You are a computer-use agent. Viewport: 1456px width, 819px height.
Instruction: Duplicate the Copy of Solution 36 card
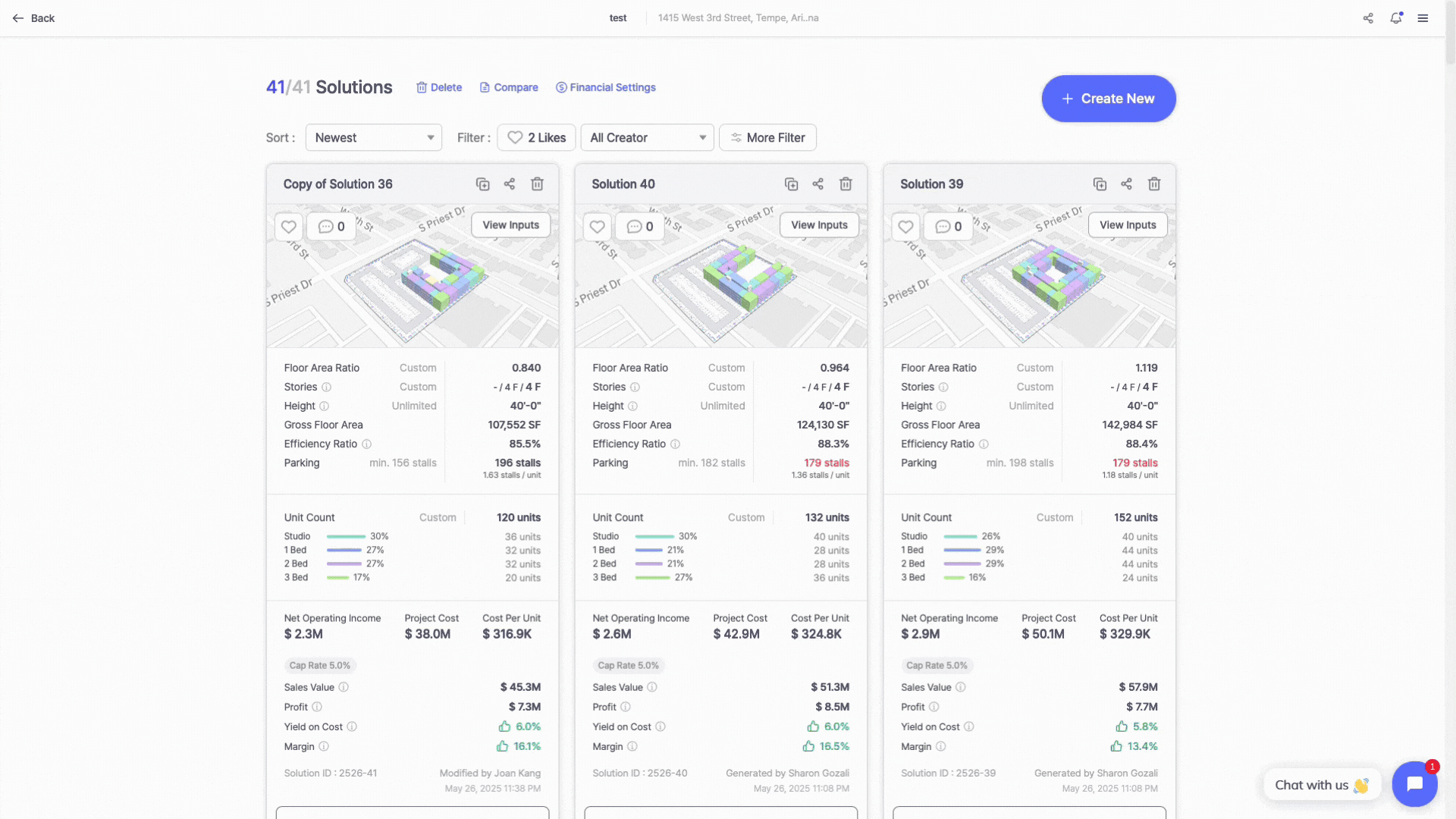pos(482,184)
